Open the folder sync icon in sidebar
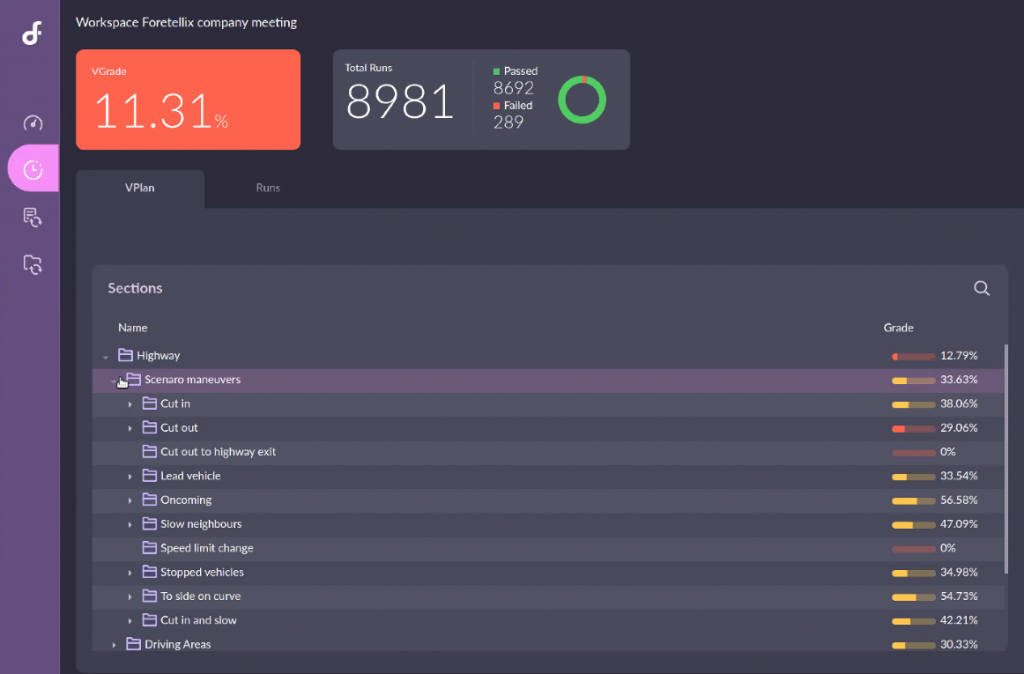Viewport: 1024px width, 674px height. (x=33, y=265)
